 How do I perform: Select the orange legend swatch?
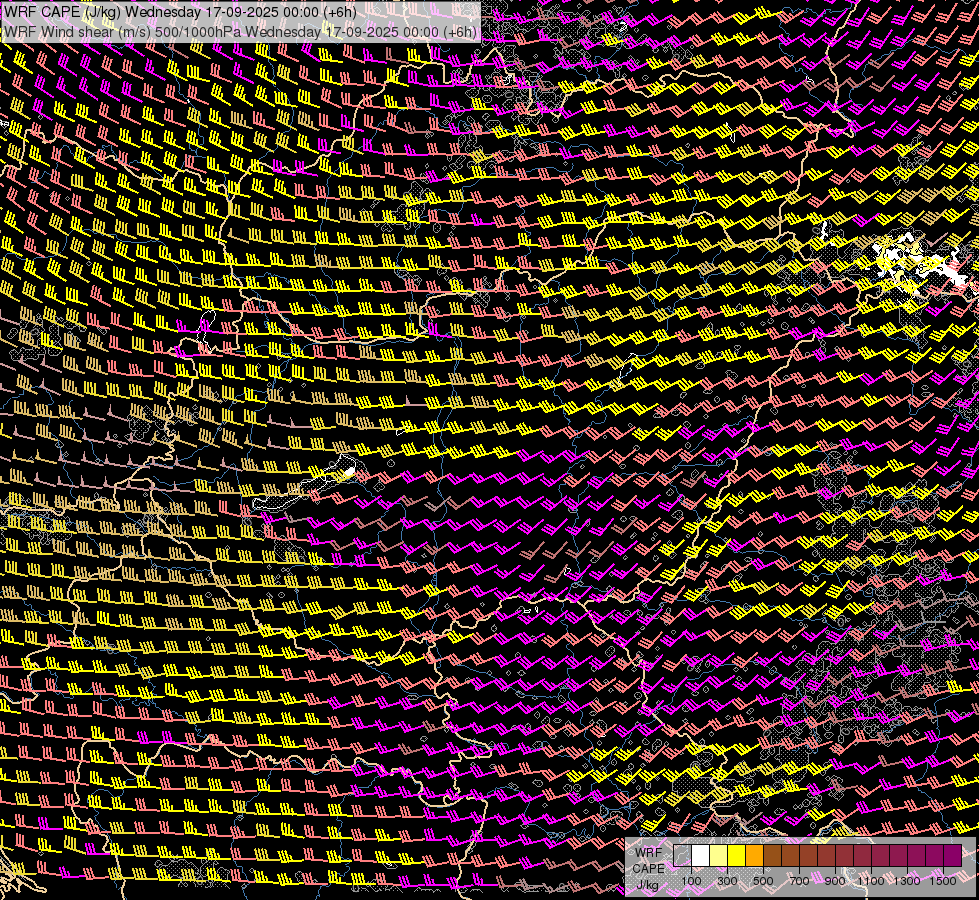point(754,856)
